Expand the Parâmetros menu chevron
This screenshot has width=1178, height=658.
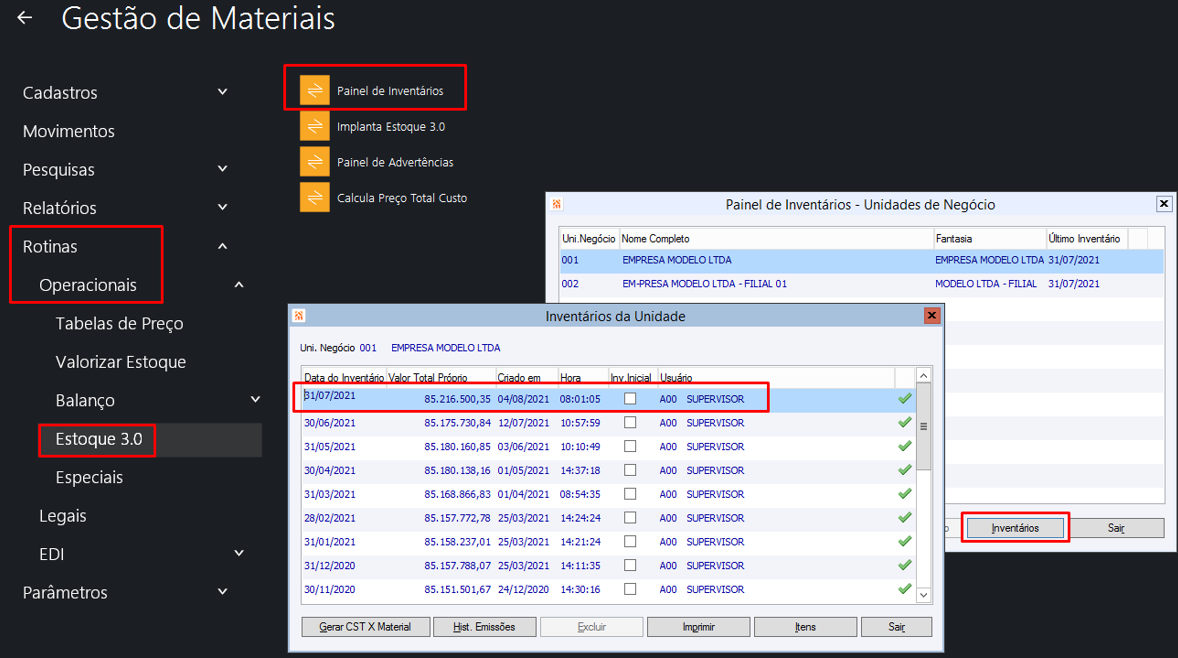pyautogui.click(x=222, y=592)
